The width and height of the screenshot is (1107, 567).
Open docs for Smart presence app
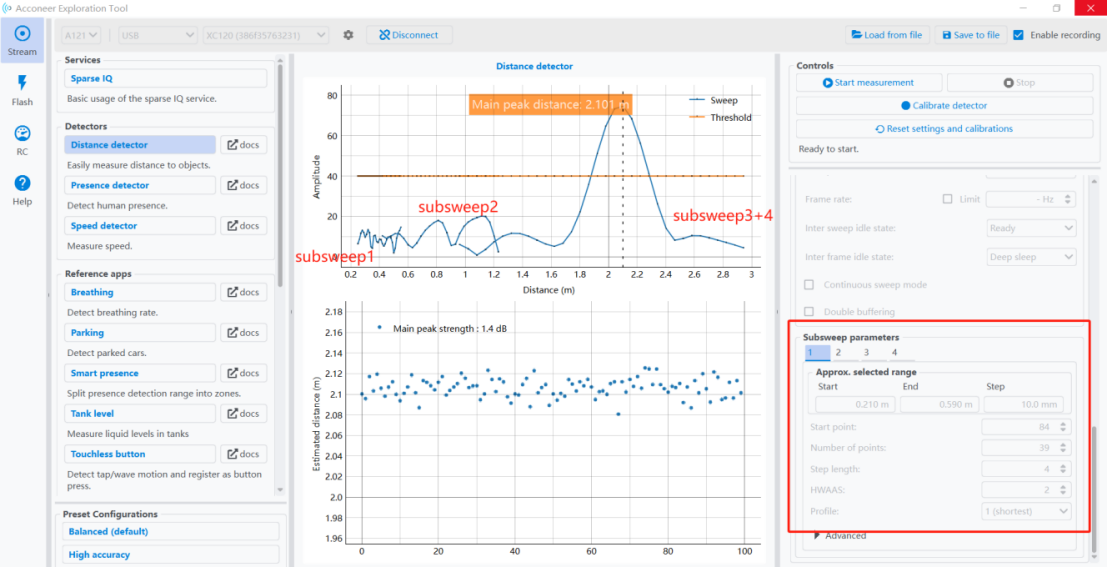[x=244, y=373]
